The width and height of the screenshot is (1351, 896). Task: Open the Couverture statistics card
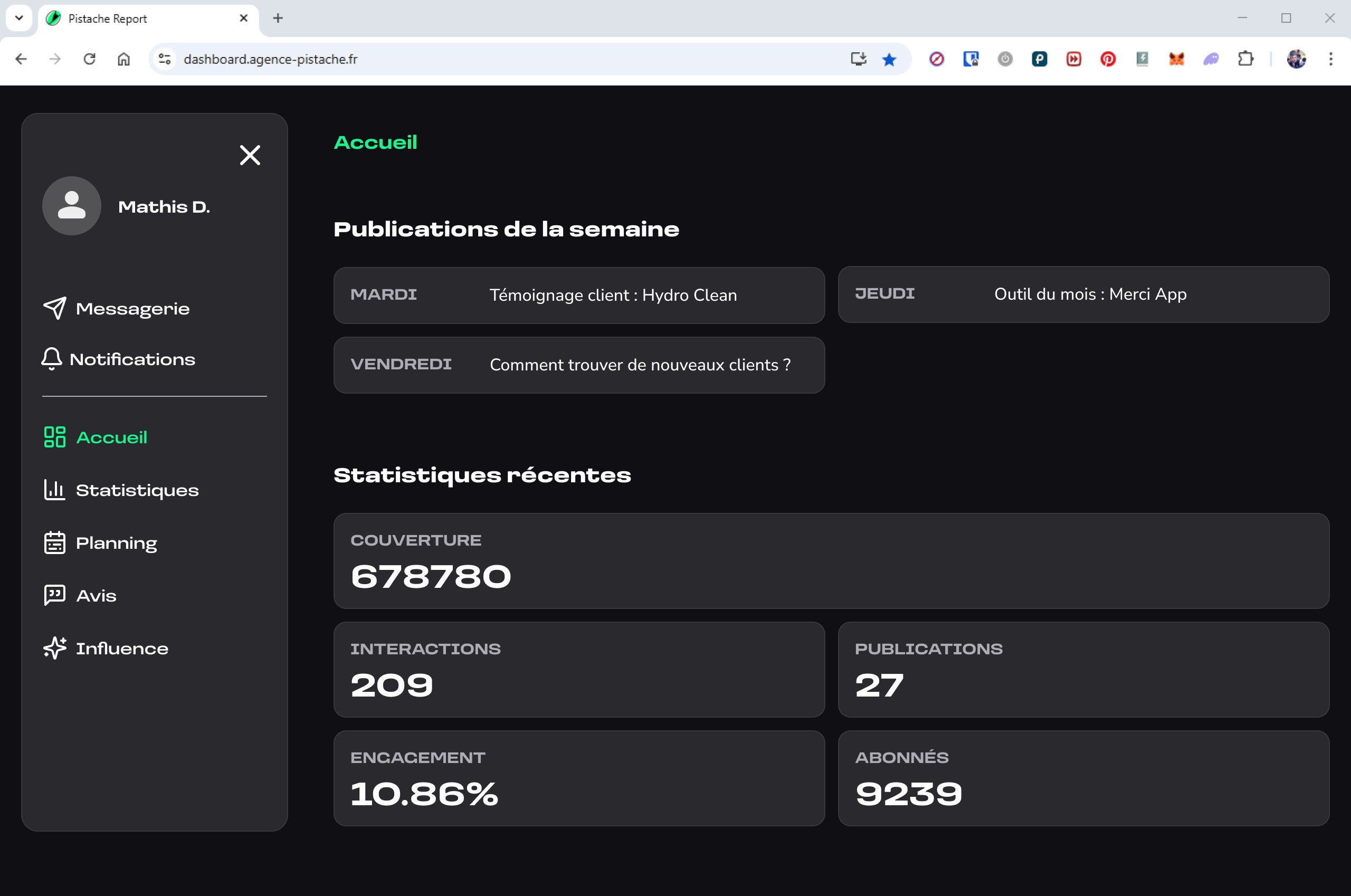point(831,560)
